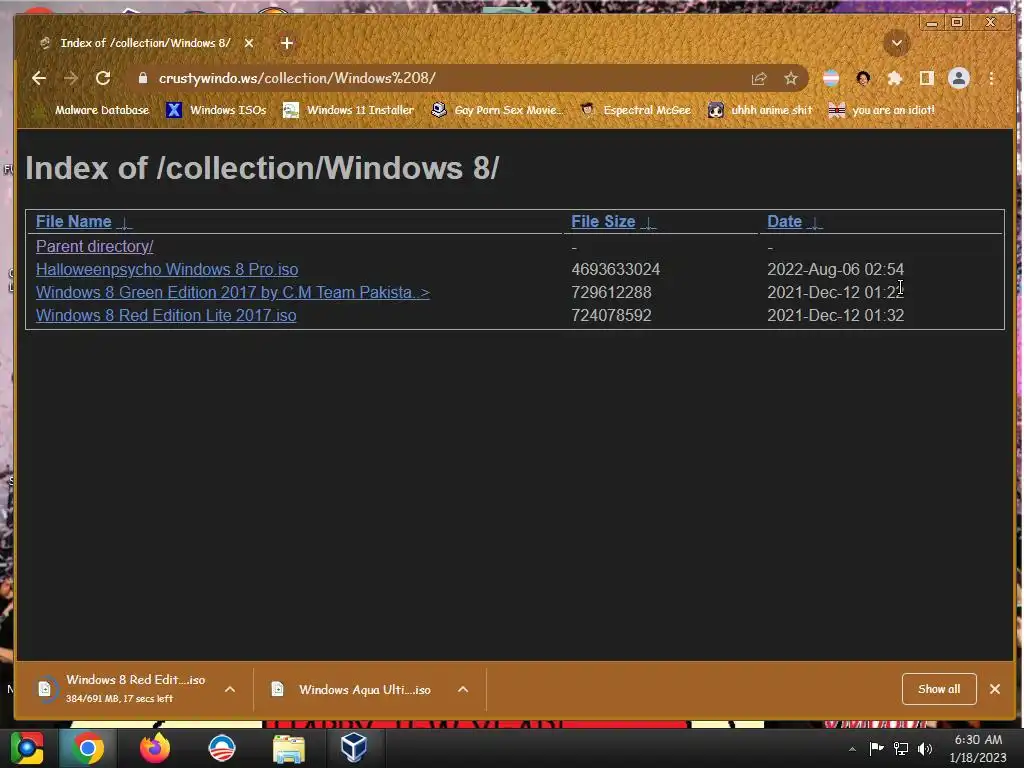Click the address bar URL
The image size is (1024, 768).
click(297, 78)
